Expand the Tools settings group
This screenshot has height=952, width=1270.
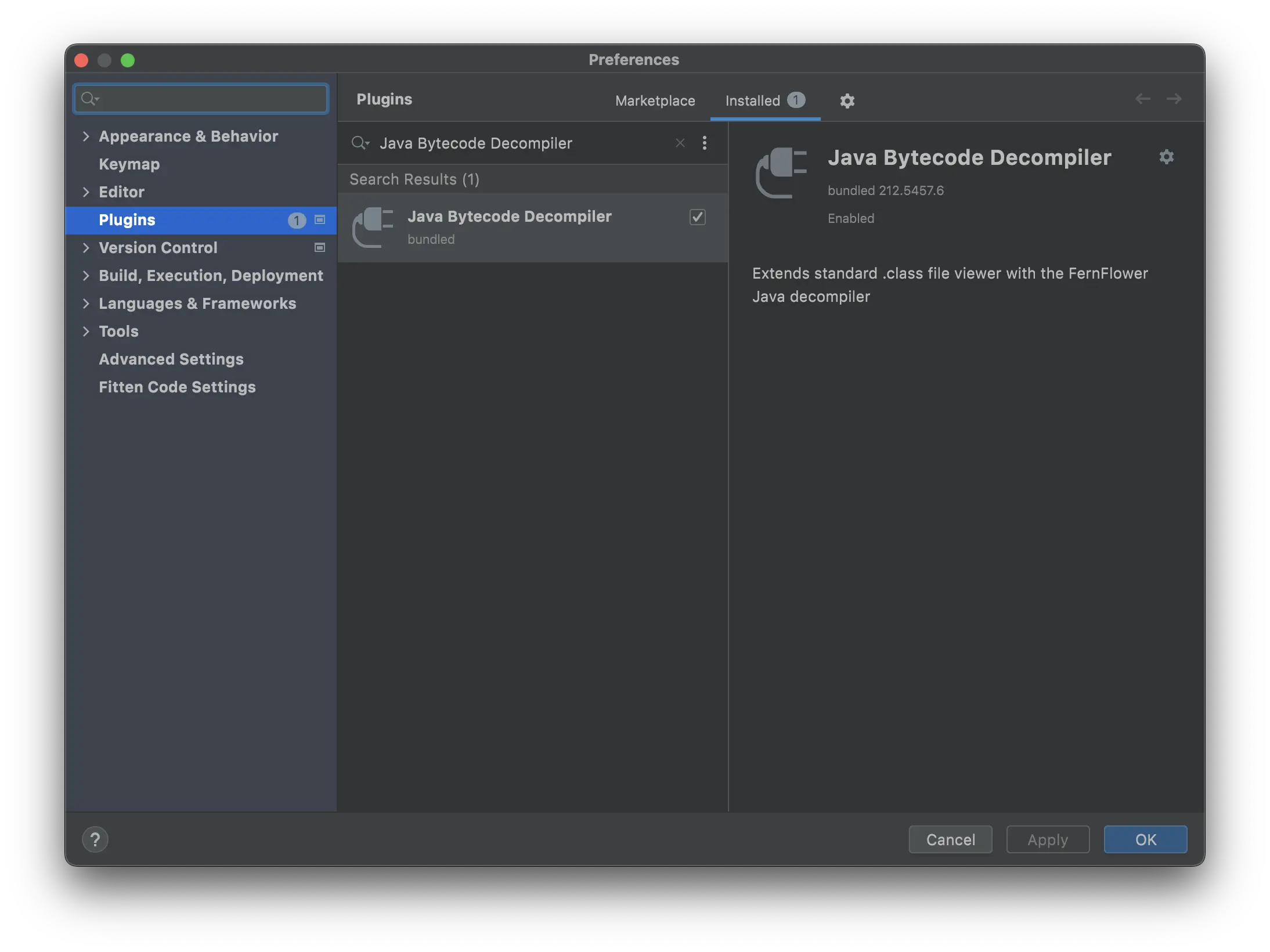(86, 331)
